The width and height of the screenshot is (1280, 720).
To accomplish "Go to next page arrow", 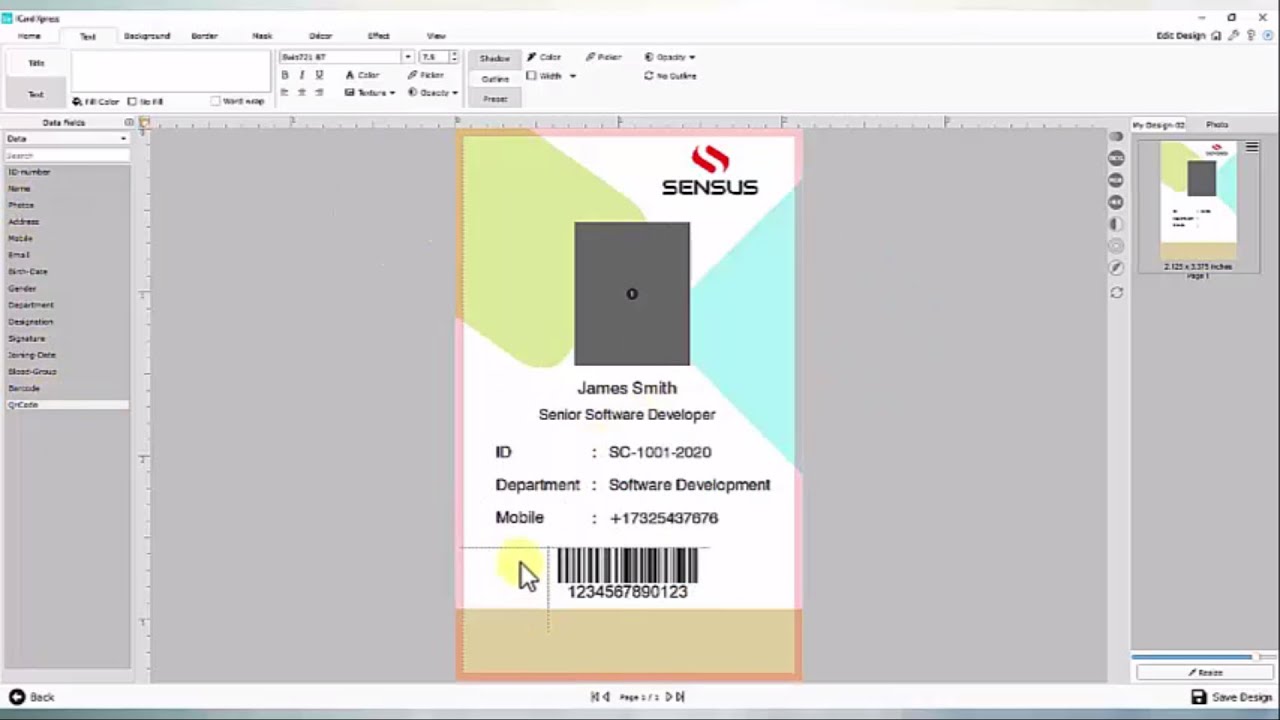I will tap(669, 697).
